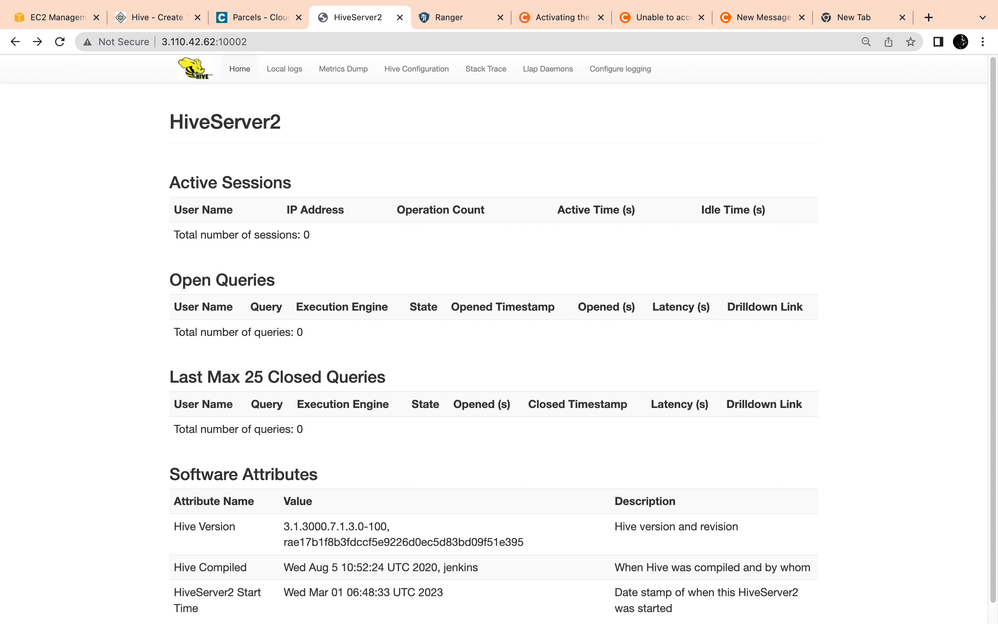The height and width of the screenshot is (624, 998).
Task: Go forward to the next page
Action: pyautogui.click(x=38, y=41)
